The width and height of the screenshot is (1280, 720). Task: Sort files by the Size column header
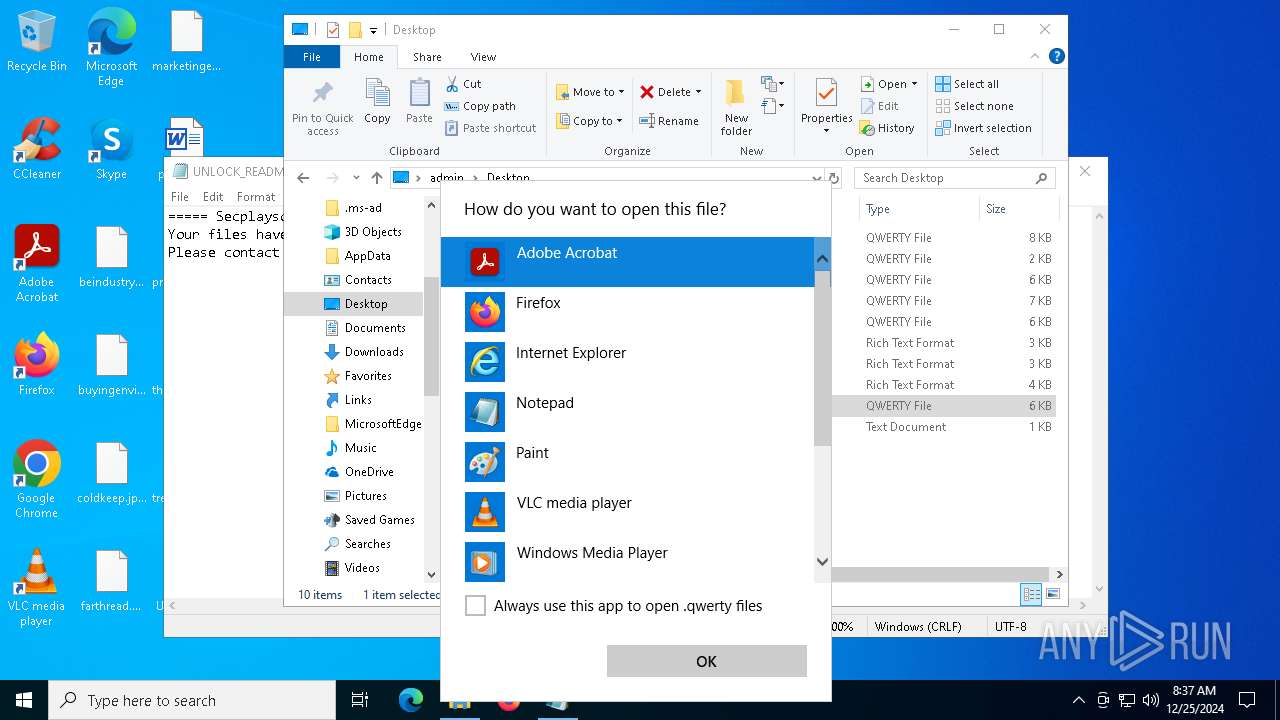(1017, 209)
